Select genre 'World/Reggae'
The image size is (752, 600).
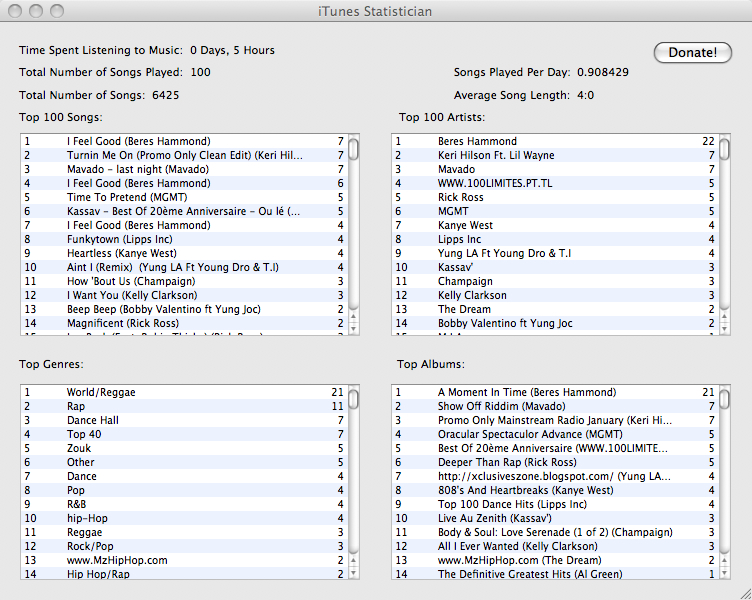pyautogui.click(x=185, y=392)
